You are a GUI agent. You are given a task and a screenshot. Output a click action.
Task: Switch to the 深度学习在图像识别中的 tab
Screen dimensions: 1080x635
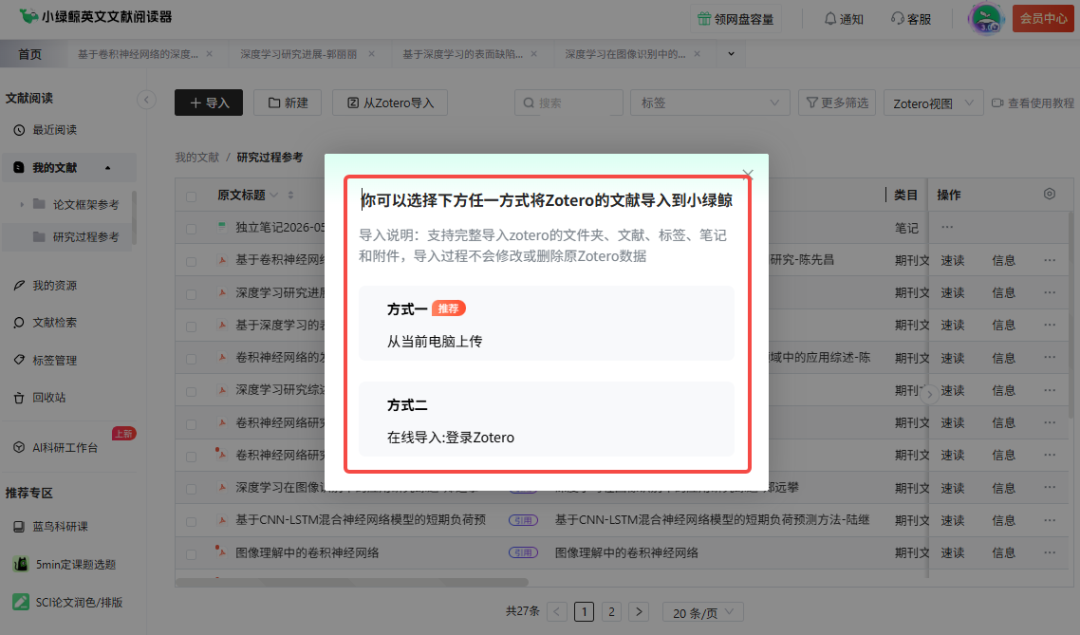(625, 54)
